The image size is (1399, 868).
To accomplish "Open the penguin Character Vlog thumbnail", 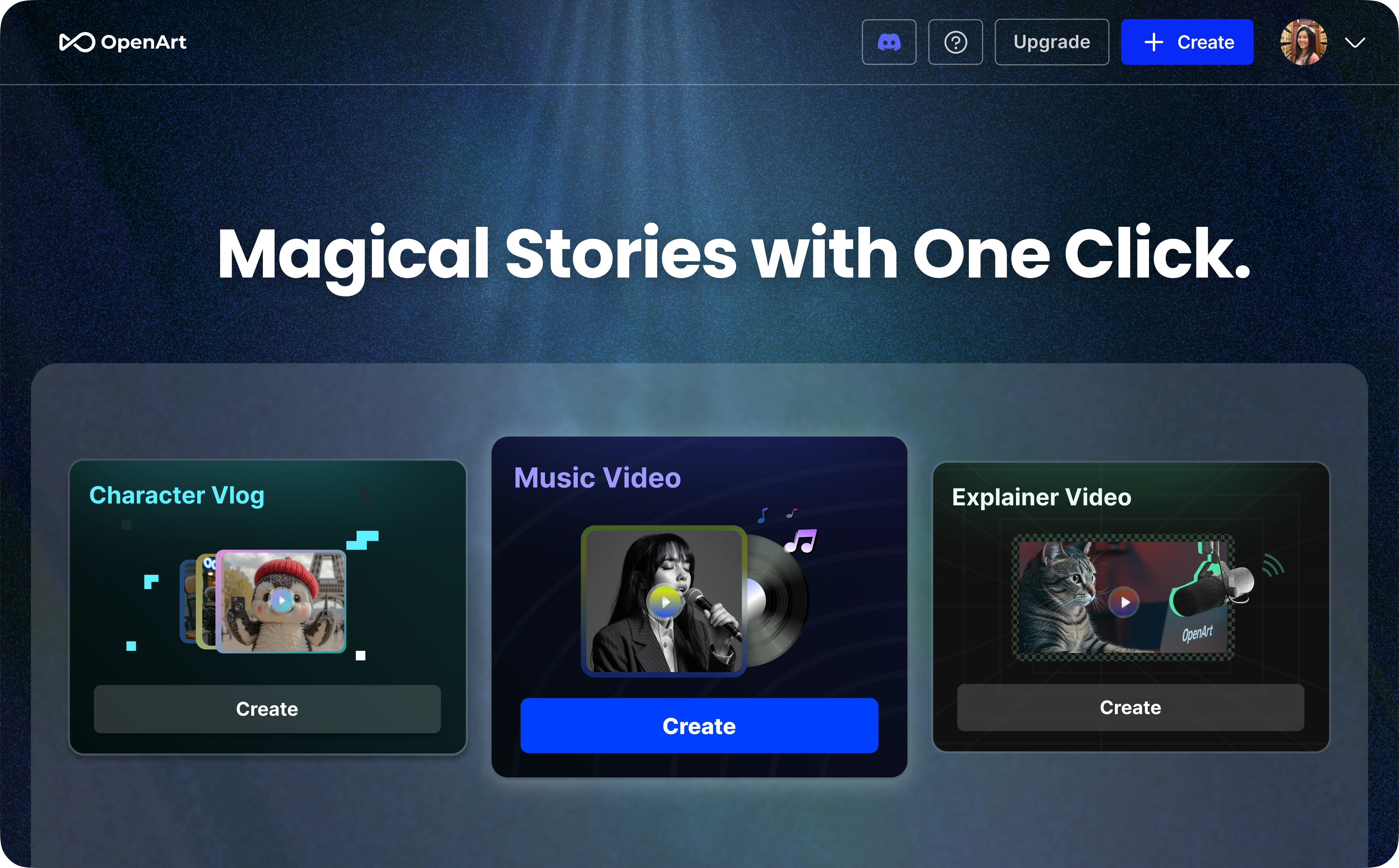I will point(281,601).
